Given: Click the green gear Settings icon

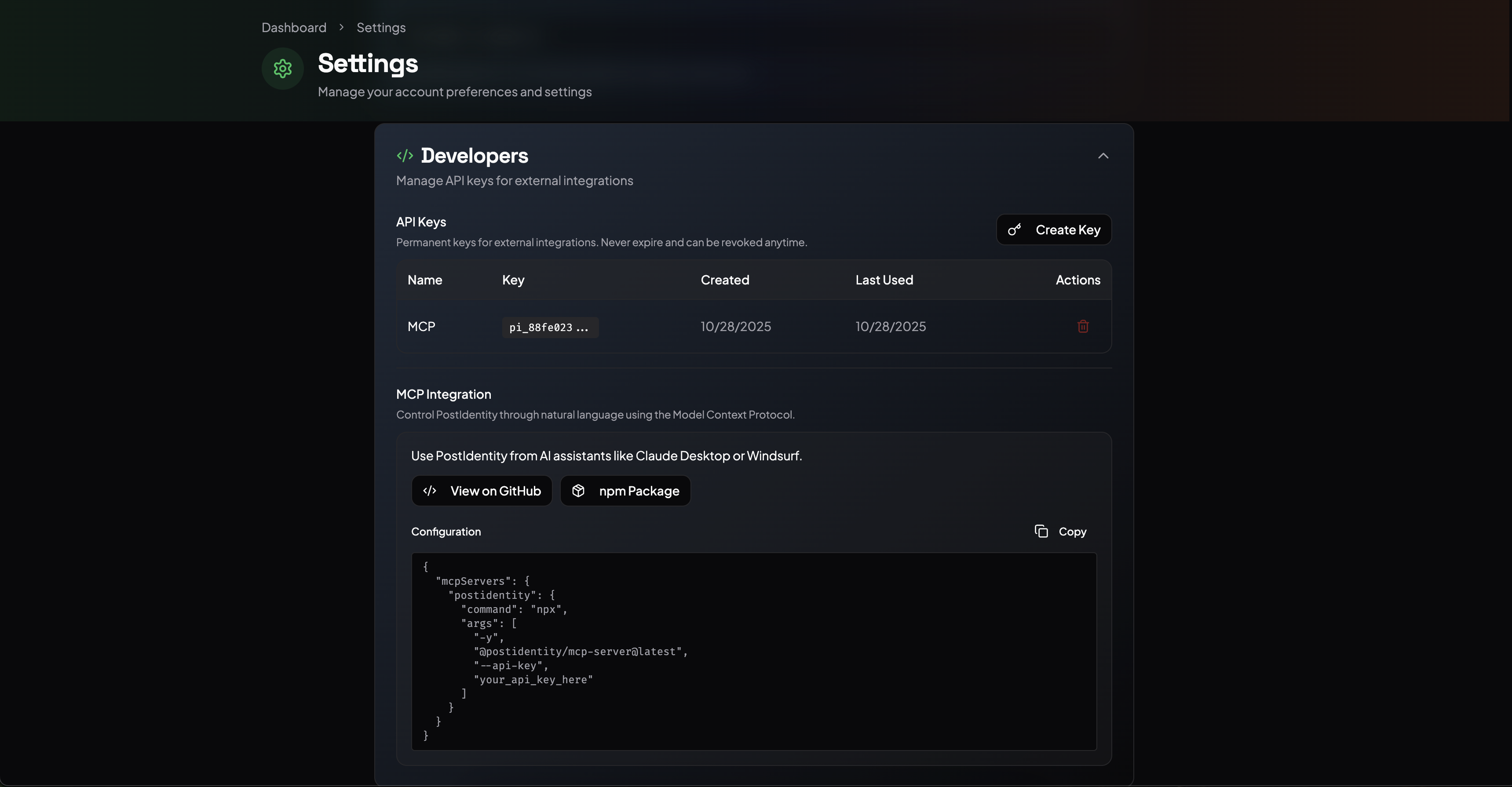Looking at the screenshot, I should (x=282, y=69).
